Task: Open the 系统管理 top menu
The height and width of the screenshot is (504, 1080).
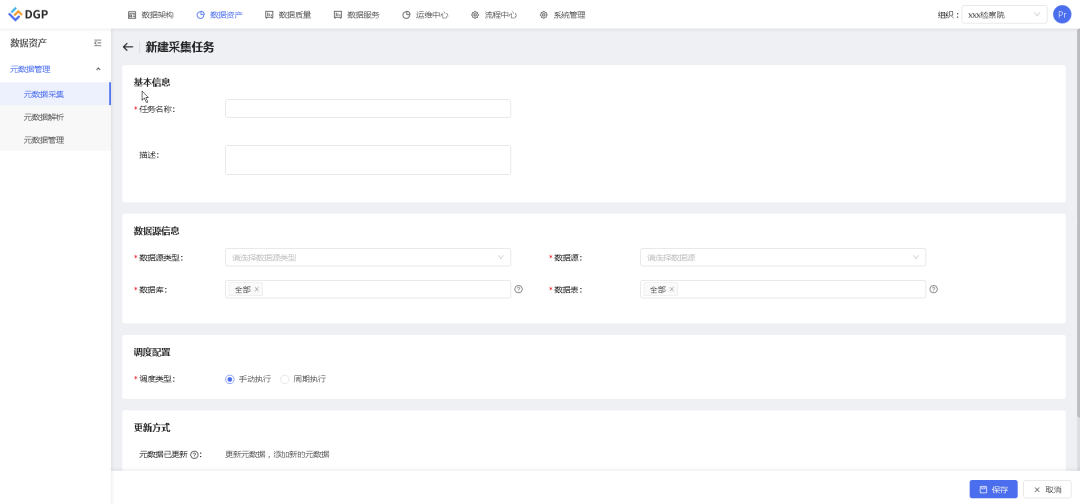Action: 562,15
